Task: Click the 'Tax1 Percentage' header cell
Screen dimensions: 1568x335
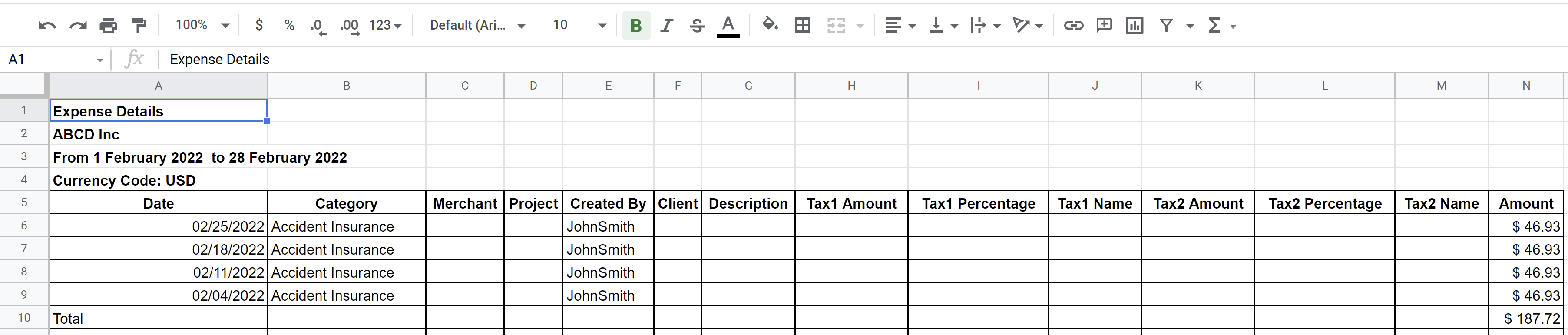Action: pos(978,203)
